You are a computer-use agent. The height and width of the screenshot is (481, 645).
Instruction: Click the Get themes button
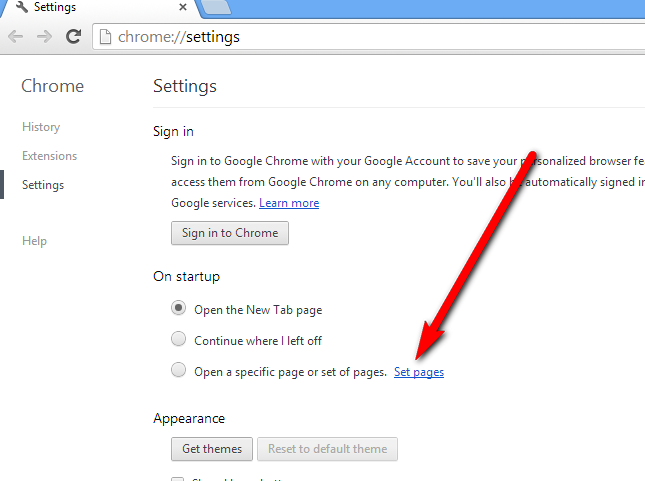(x=212, y=449)
